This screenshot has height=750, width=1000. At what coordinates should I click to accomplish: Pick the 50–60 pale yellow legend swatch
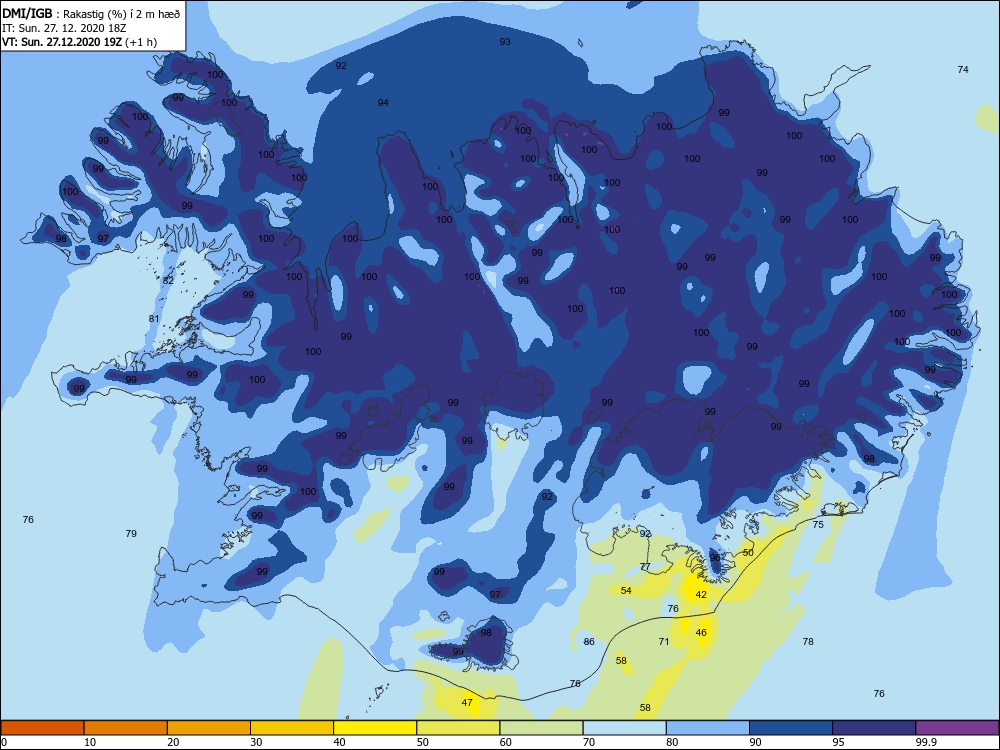pos(458,728)
